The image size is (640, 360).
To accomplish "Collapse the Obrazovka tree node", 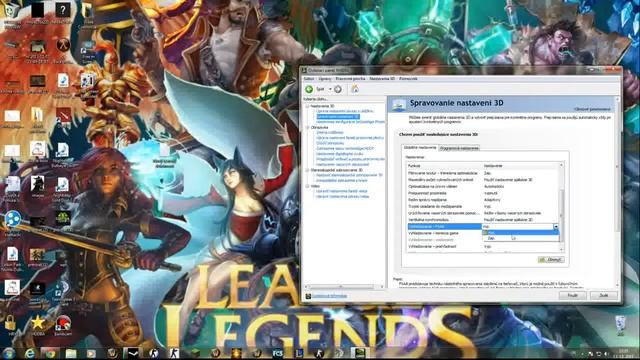I will point(307,127).
